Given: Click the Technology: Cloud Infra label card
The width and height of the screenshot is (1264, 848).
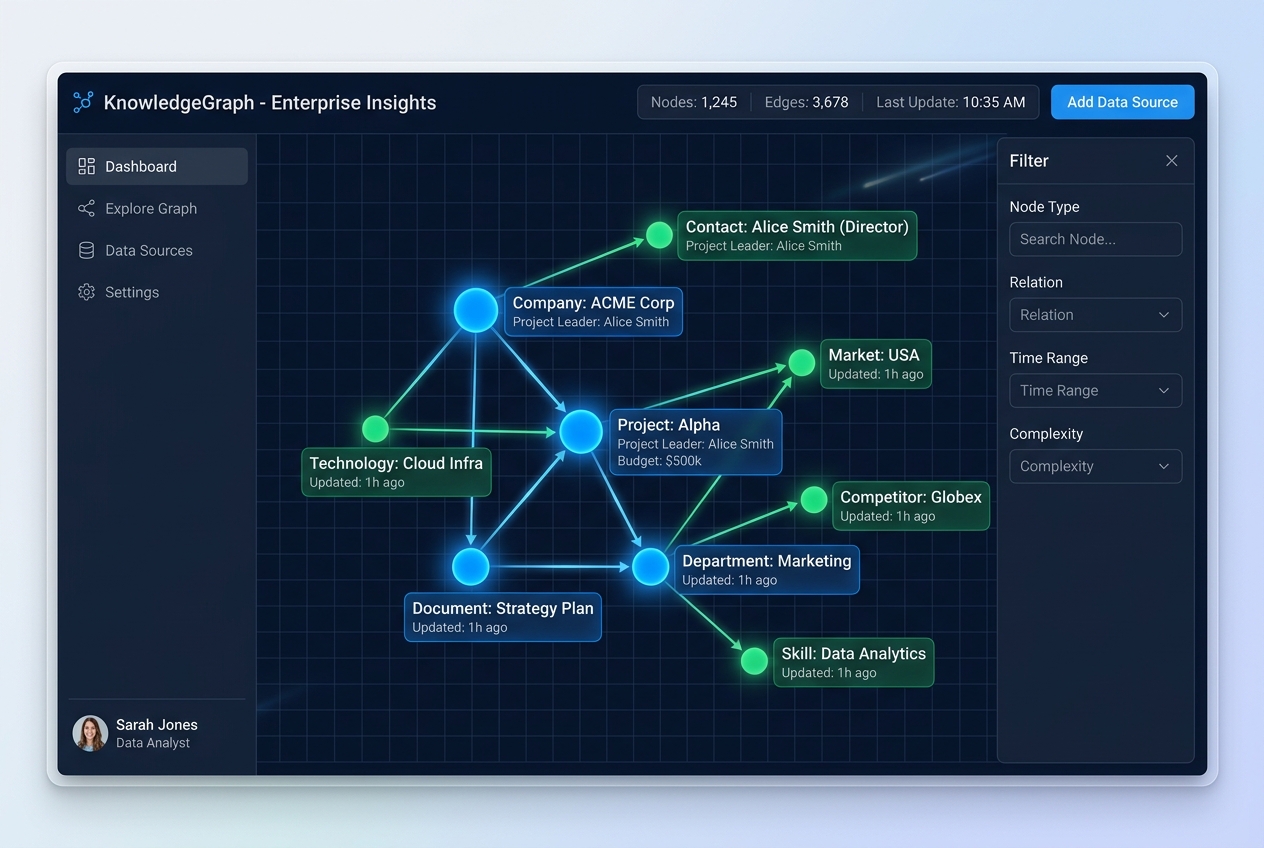Looking at the screenshot, I should click(x=396, y=472).
